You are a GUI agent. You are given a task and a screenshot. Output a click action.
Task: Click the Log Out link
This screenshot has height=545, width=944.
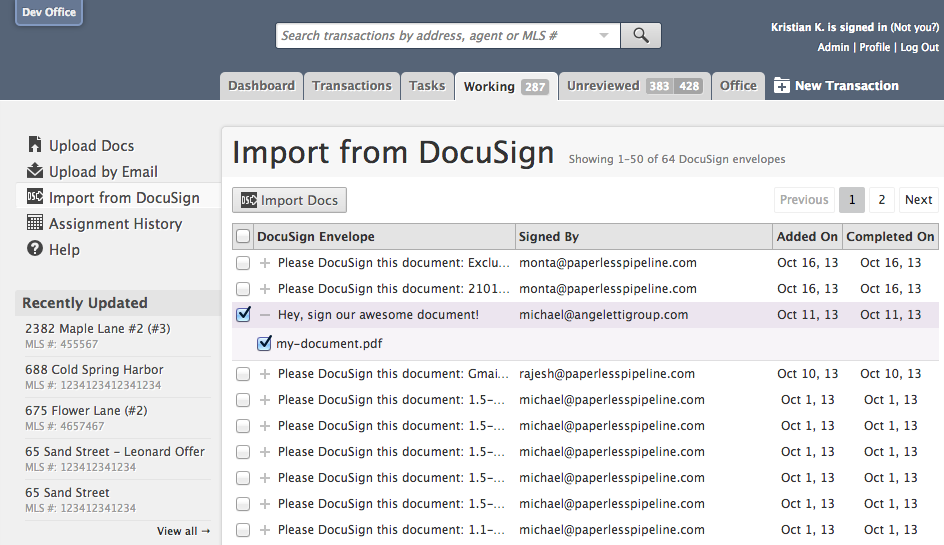click(919, 47)
